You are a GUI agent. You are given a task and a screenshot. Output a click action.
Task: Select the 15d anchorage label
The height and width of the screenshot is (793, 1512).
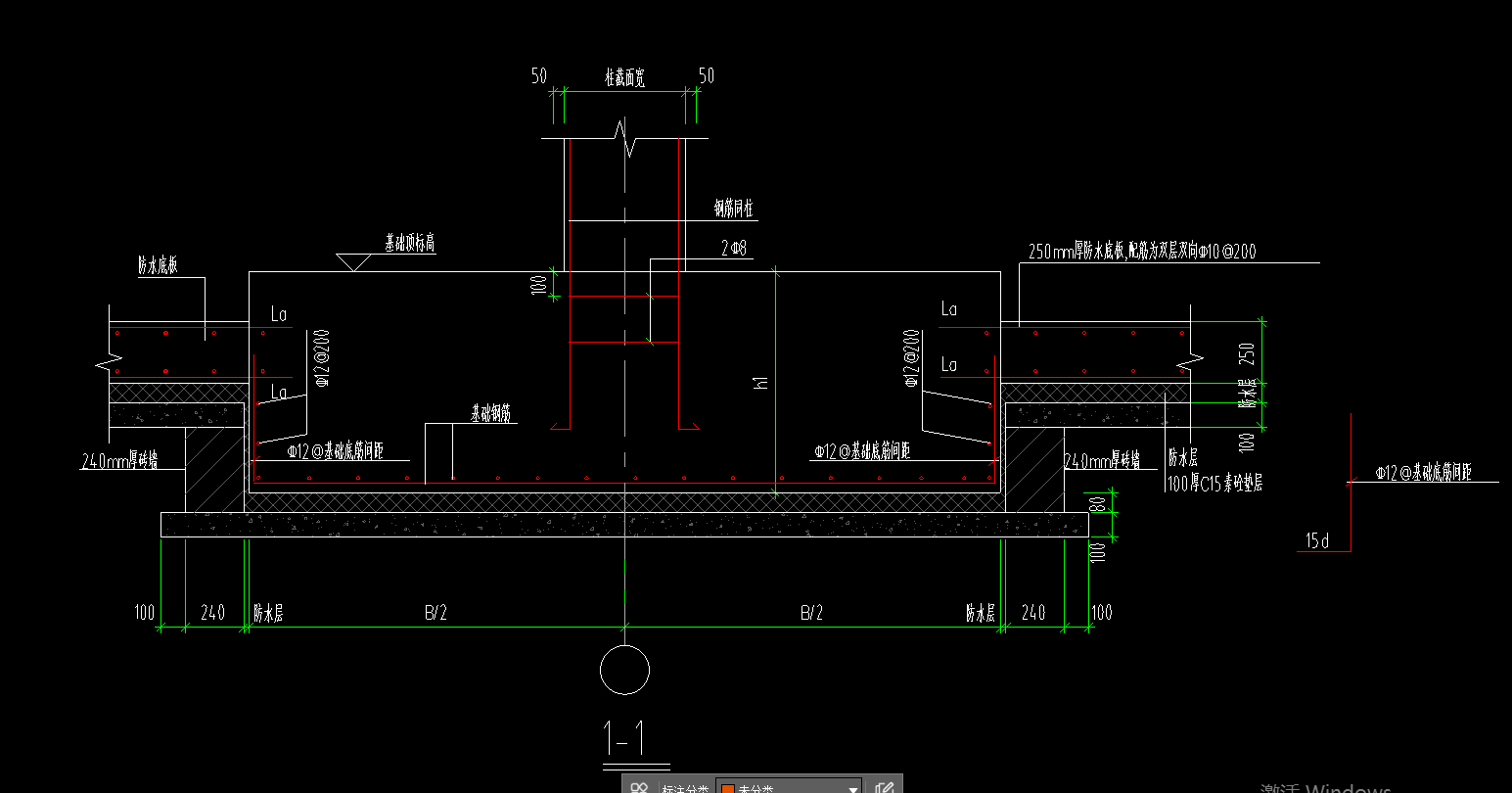[1317, 540]
